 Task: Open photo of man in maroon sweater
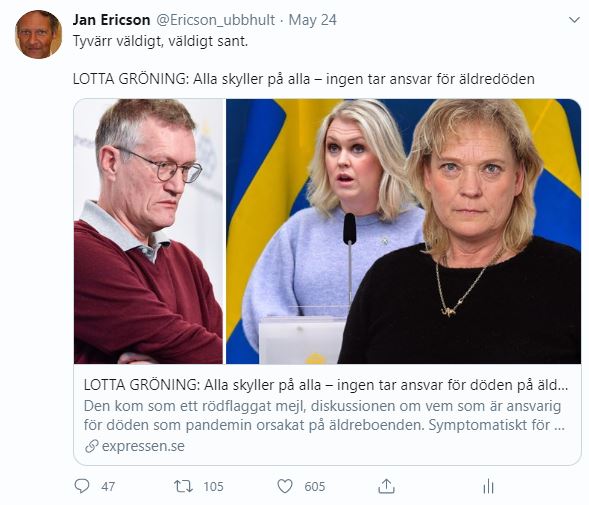149,231
